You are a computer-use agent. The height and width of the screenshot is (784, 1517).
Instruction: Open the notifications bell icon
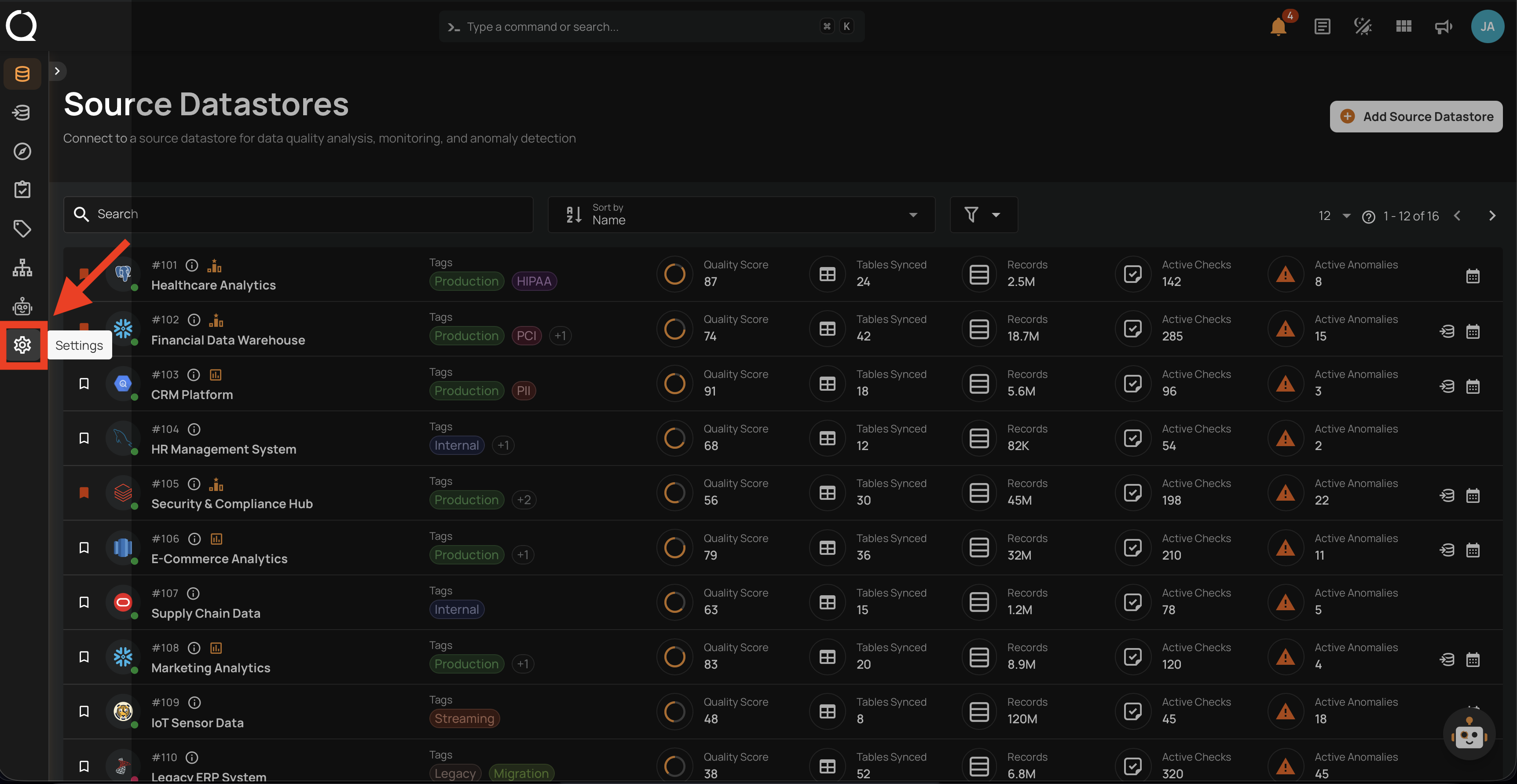point(1278,26)
